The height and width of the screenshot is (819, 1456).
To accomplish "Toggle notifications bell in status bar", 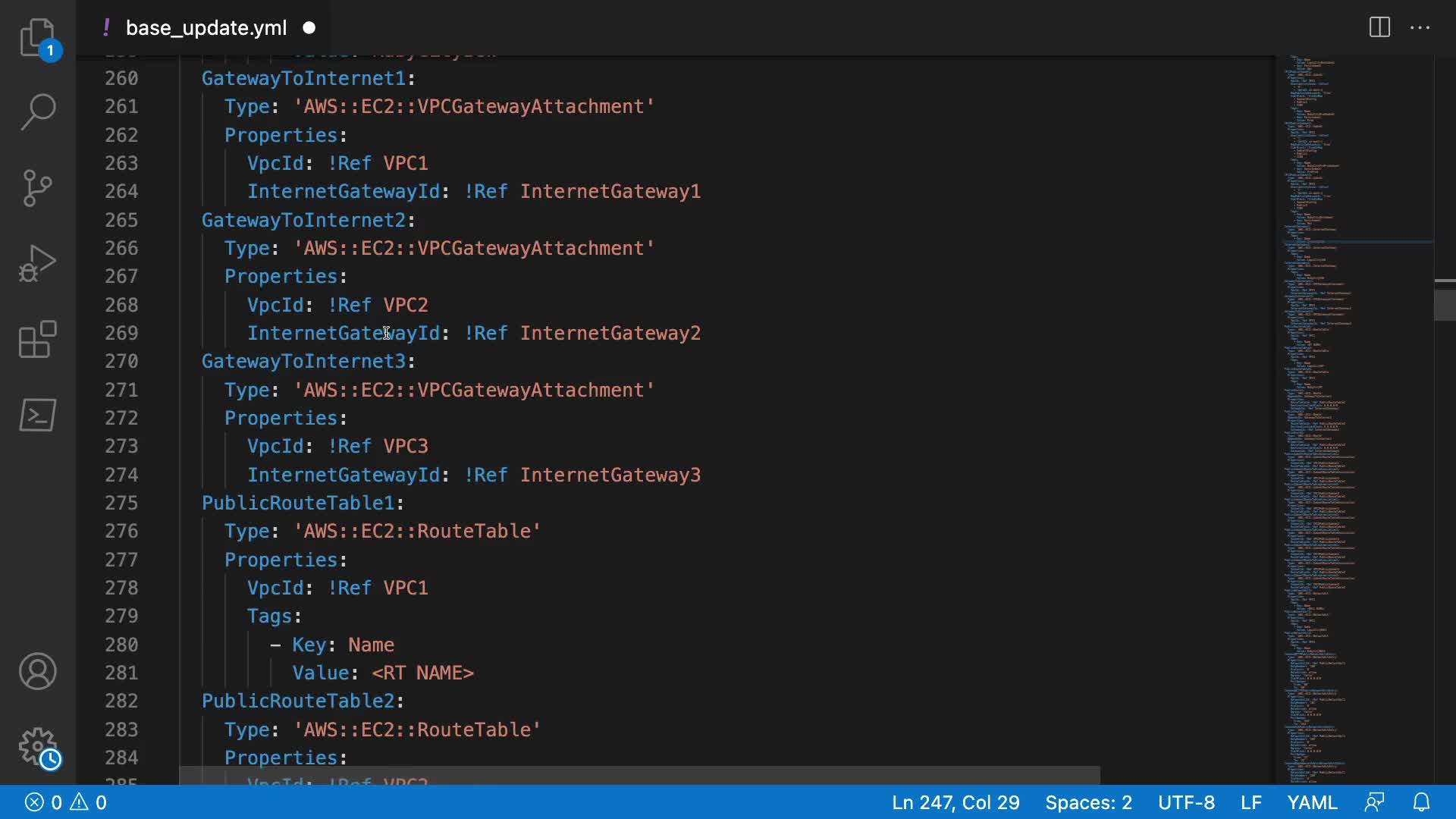I will click(x=1421, y=802).
